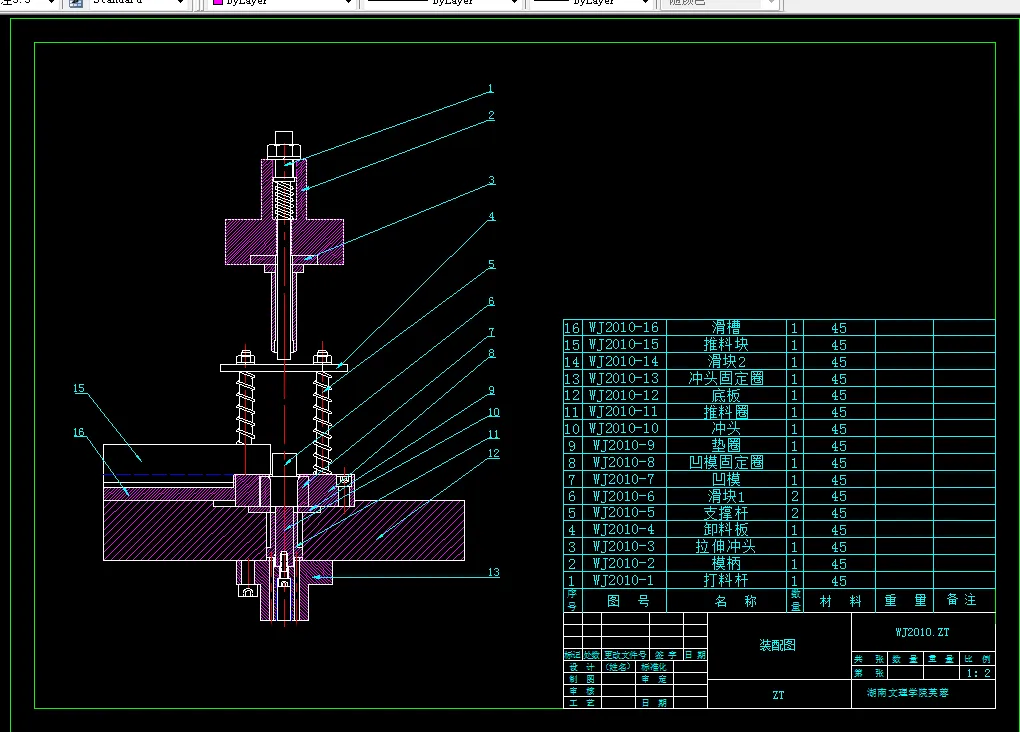Click the 1:2 scale value
This screenshot has width=1020, height=732.
tap(978, 673)
